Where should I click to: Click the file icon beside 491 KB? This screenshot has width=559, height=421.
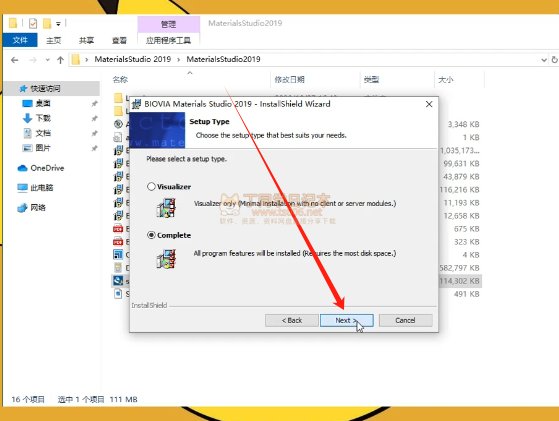[x=118, y=294]
